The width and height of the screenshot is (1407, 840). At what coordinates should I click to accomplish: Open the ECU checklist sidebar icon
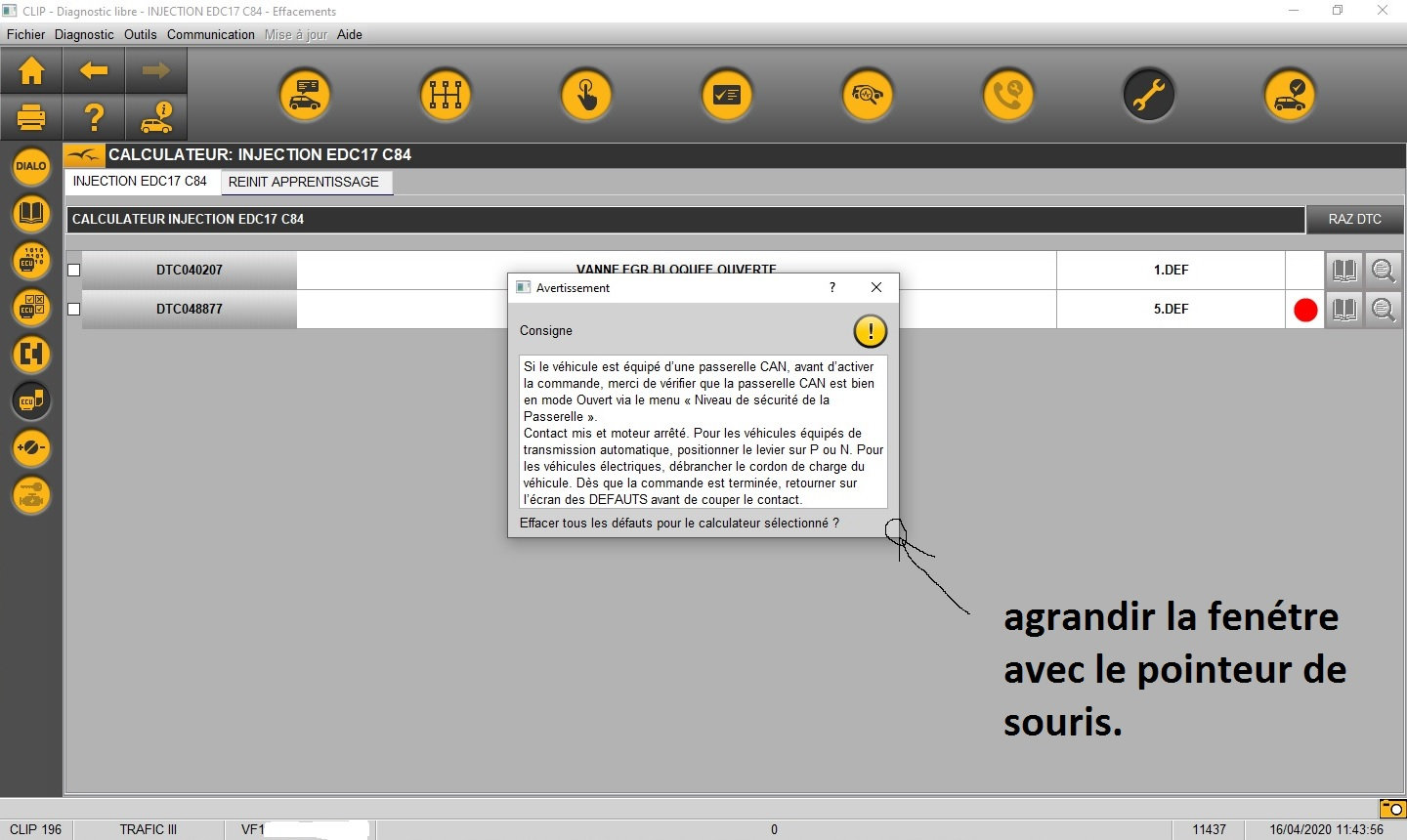(31, 307)
